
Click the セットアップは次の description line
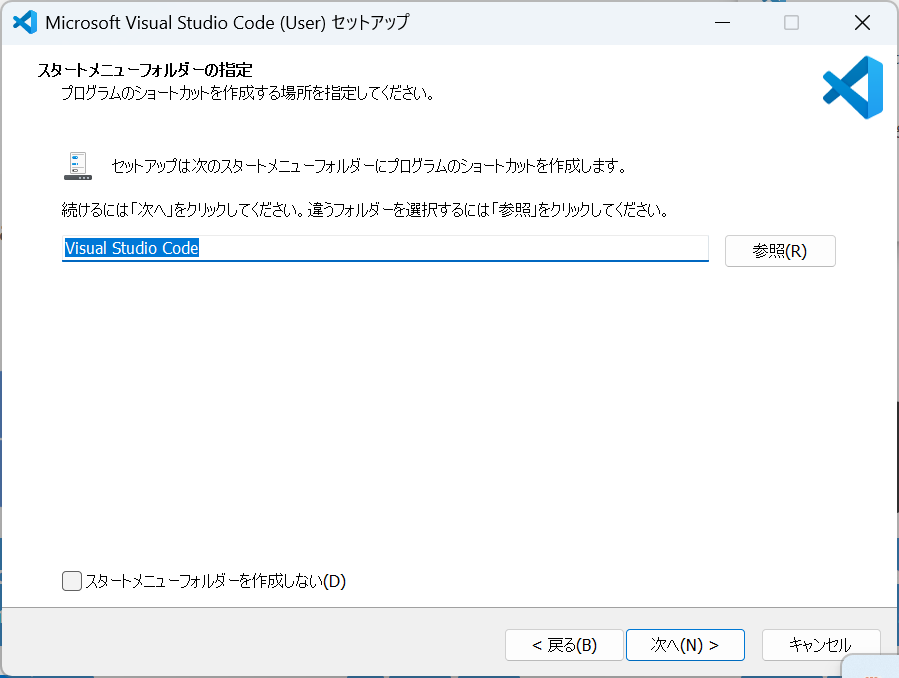(368, 166)
